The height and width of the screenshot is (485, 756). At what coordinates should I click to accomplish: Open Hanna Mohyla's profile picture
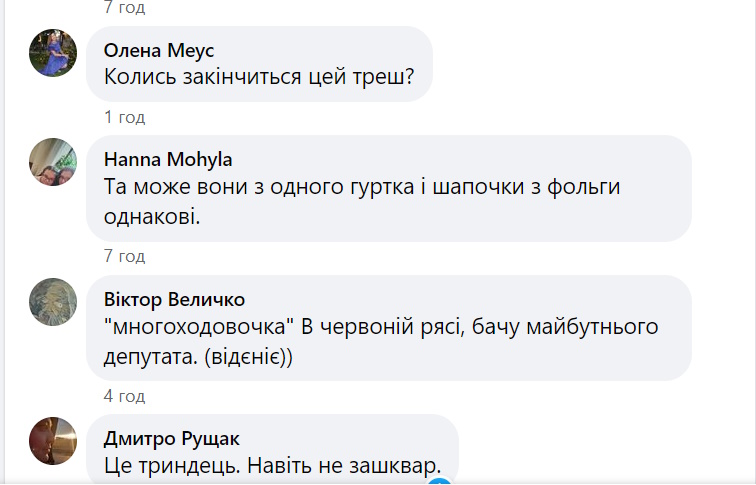52,162
